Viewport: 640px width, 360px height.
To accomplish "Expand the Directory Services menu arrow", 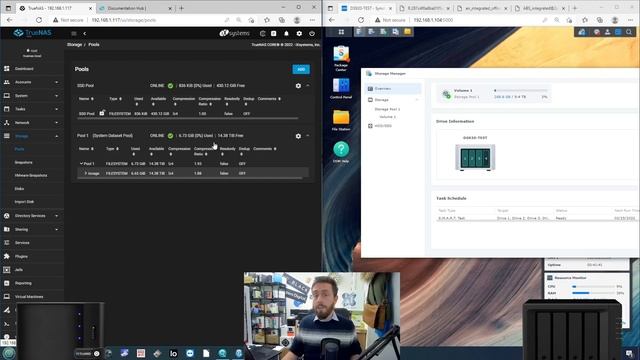I will [x=56, y=216].
